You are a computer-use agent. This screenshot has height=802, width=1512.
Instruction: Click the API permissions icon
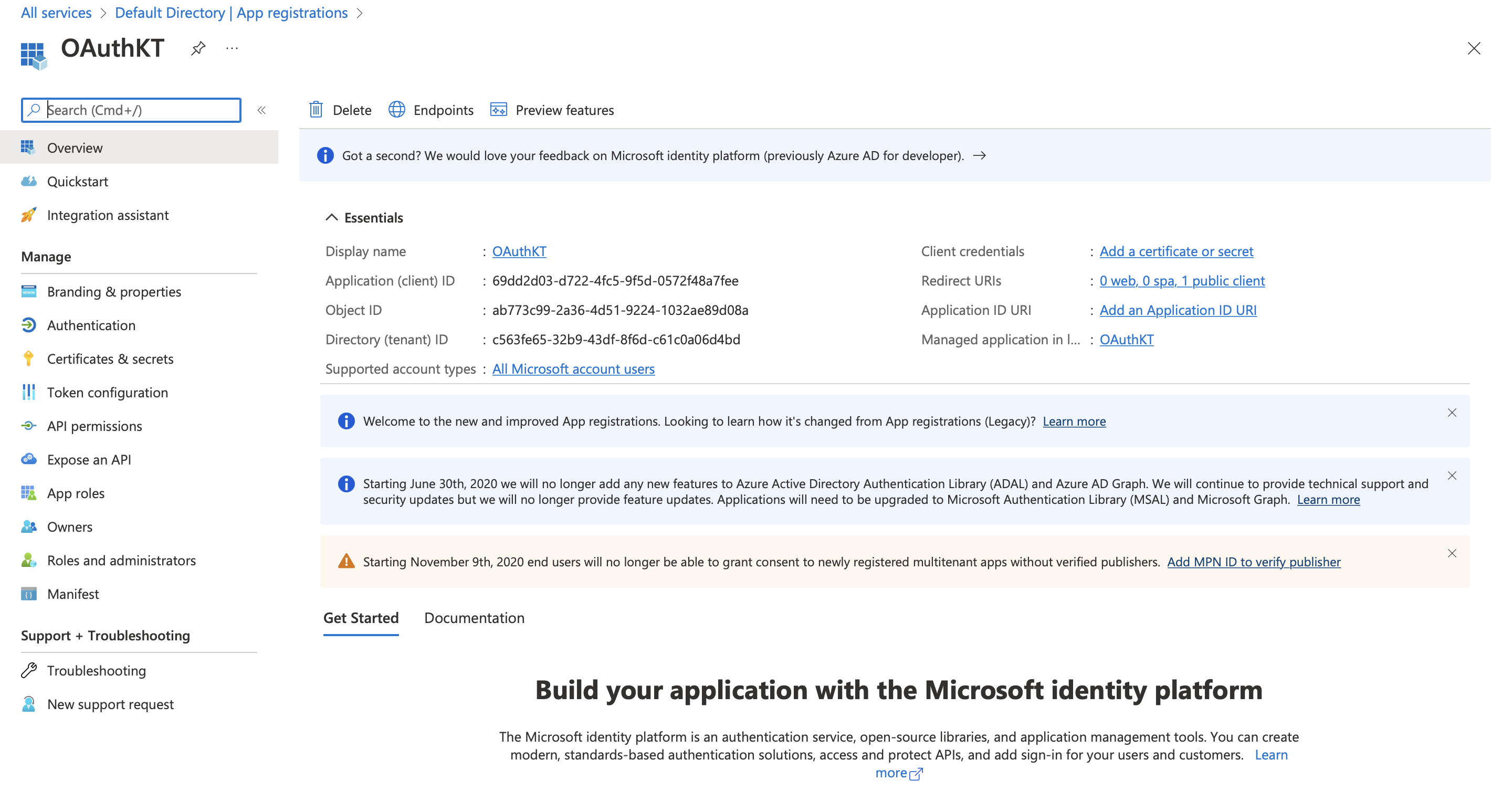(x=28, y=426)
